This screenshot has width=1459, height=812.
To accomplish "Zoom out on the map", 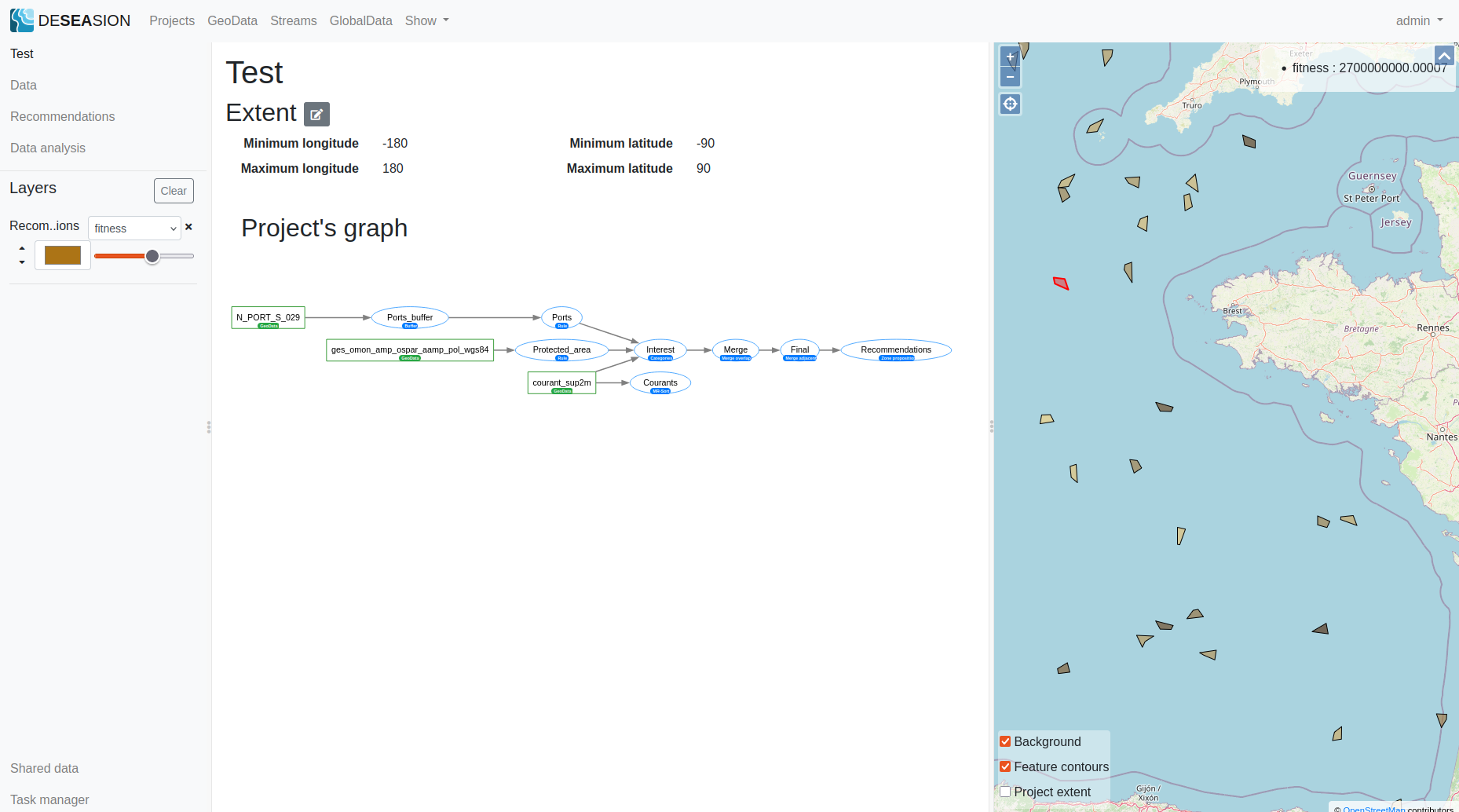I will point(1010,77).
